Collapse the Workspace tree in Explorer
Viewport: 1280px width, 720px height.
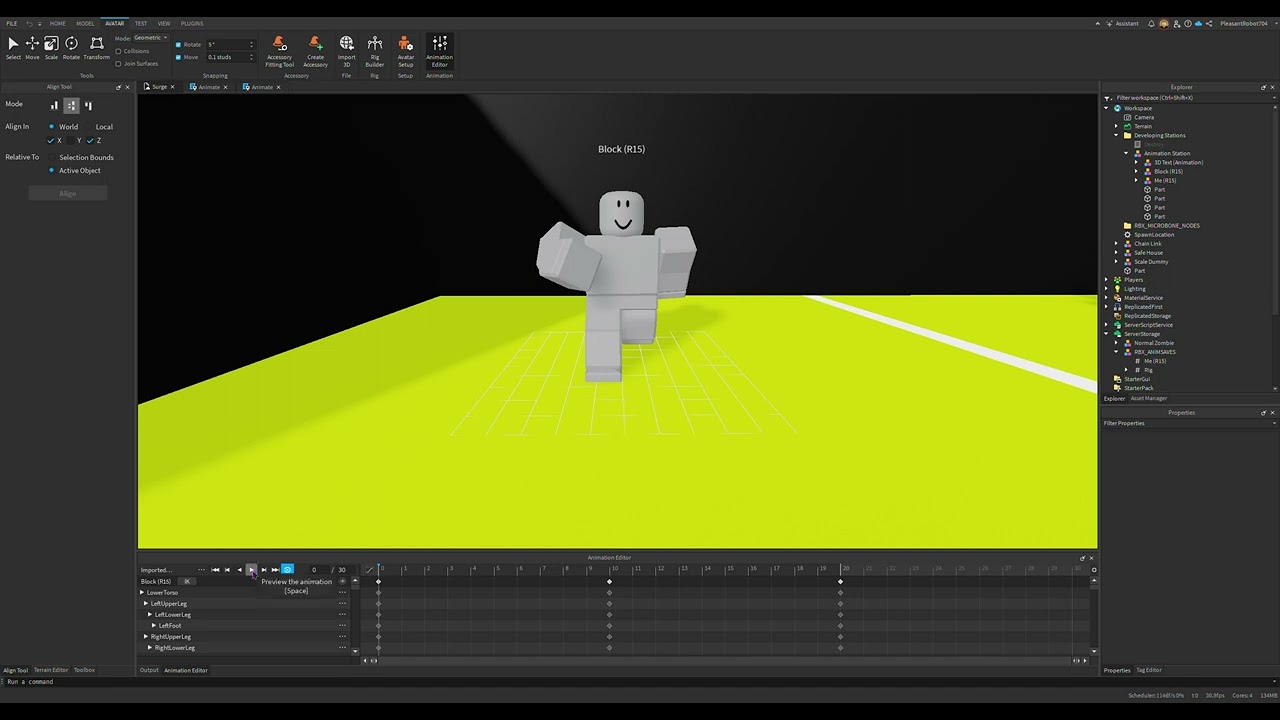coord(1108,107)
